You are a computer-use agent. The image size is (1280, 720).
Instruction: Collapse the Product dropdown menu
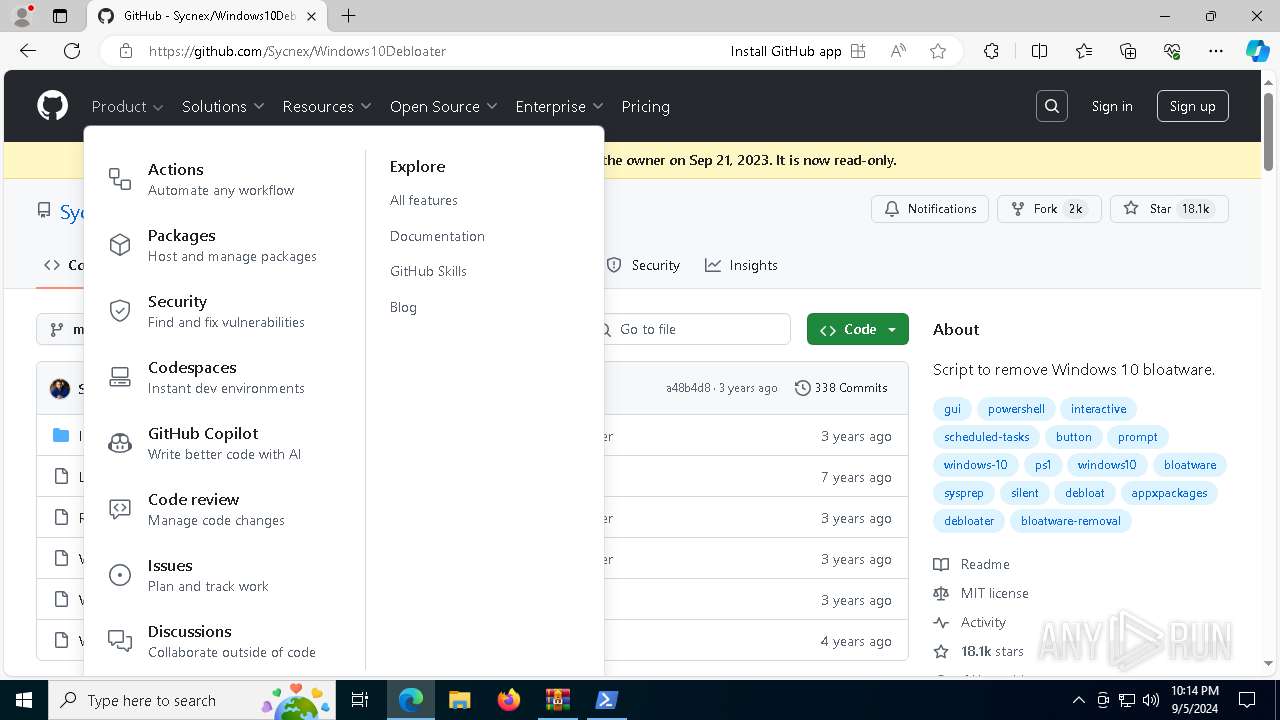[x=127, y=106]
